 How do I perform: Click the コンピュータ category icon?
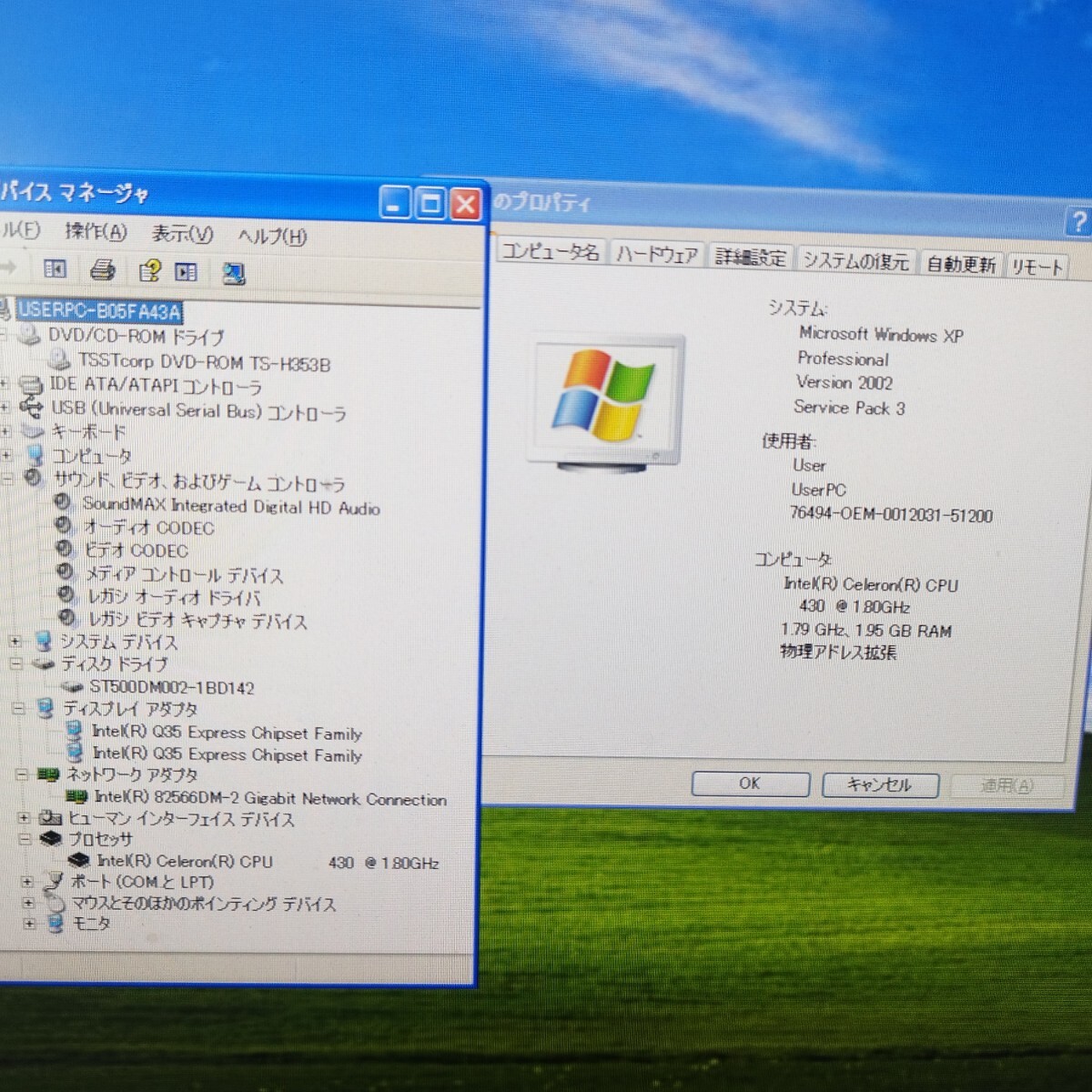pyautogui.click(x=35, y=454)
